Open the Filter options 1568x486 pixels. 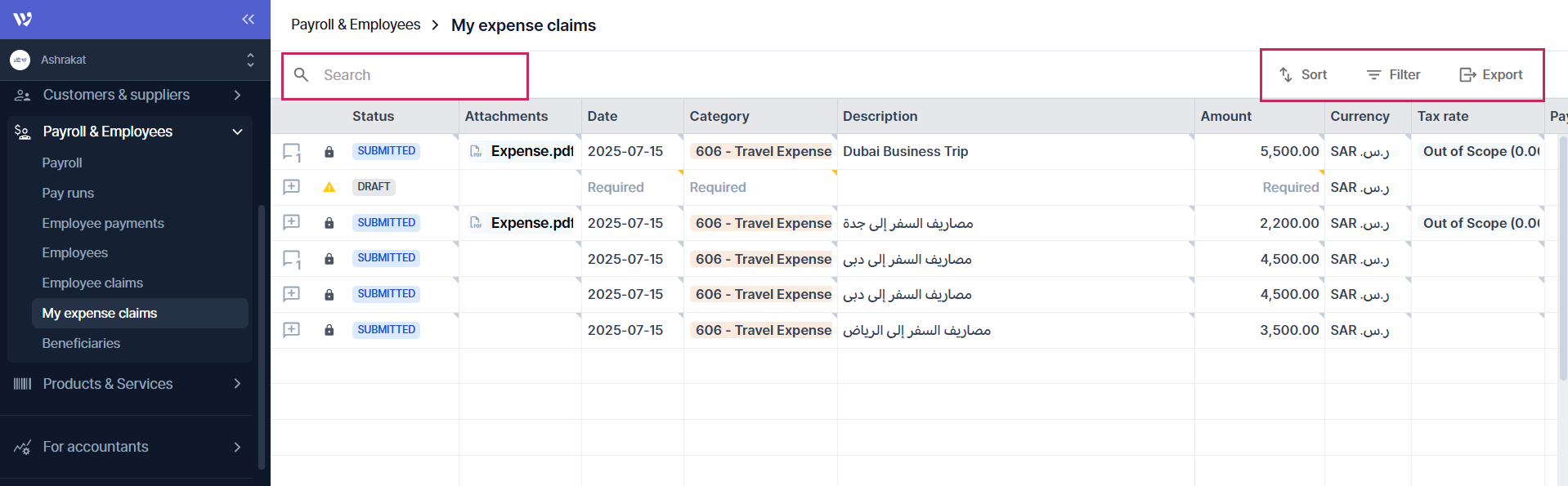(1393, 75)
